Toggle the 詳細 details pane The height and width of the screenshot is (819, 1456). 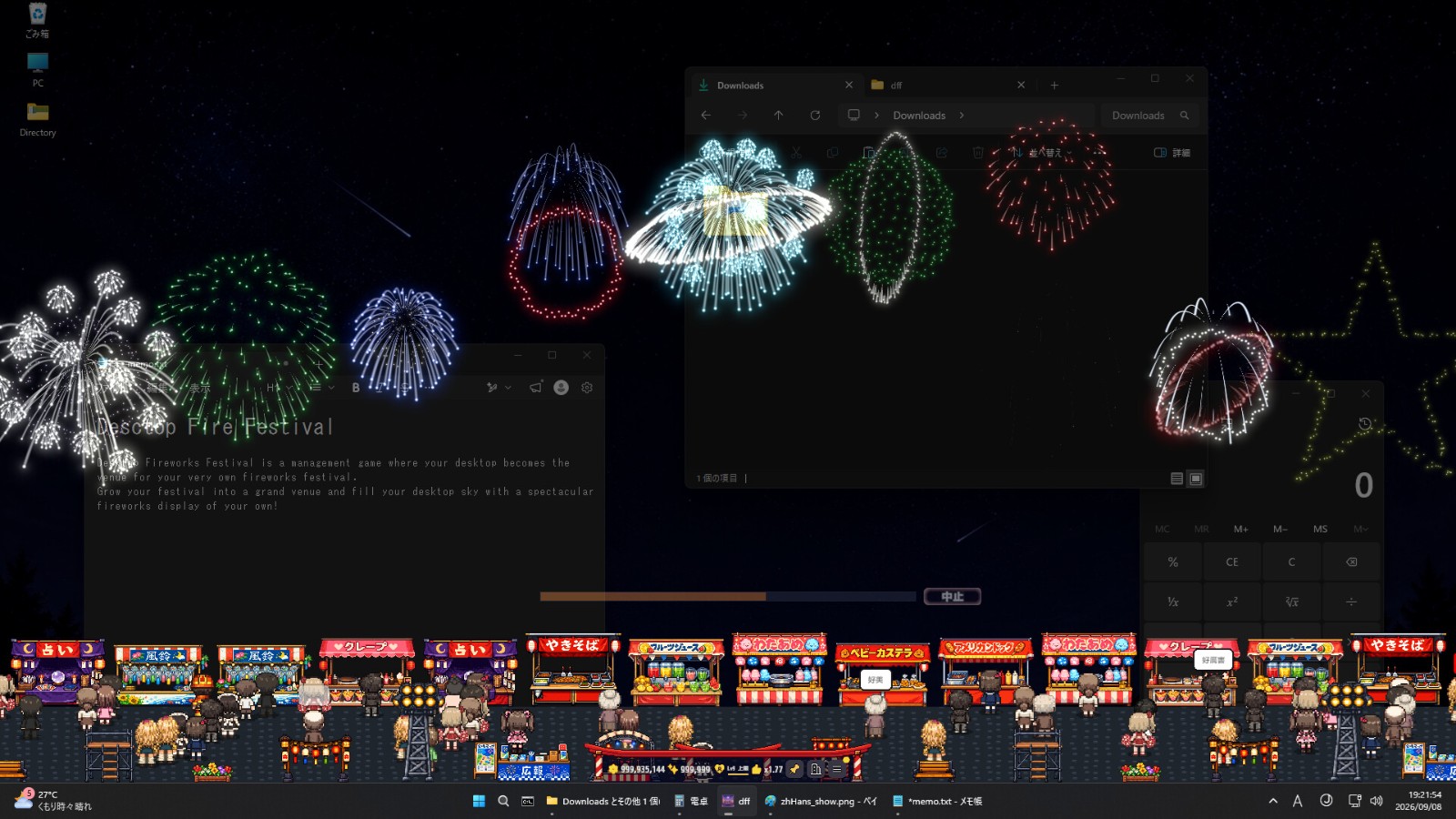[x=1172, y=153]
